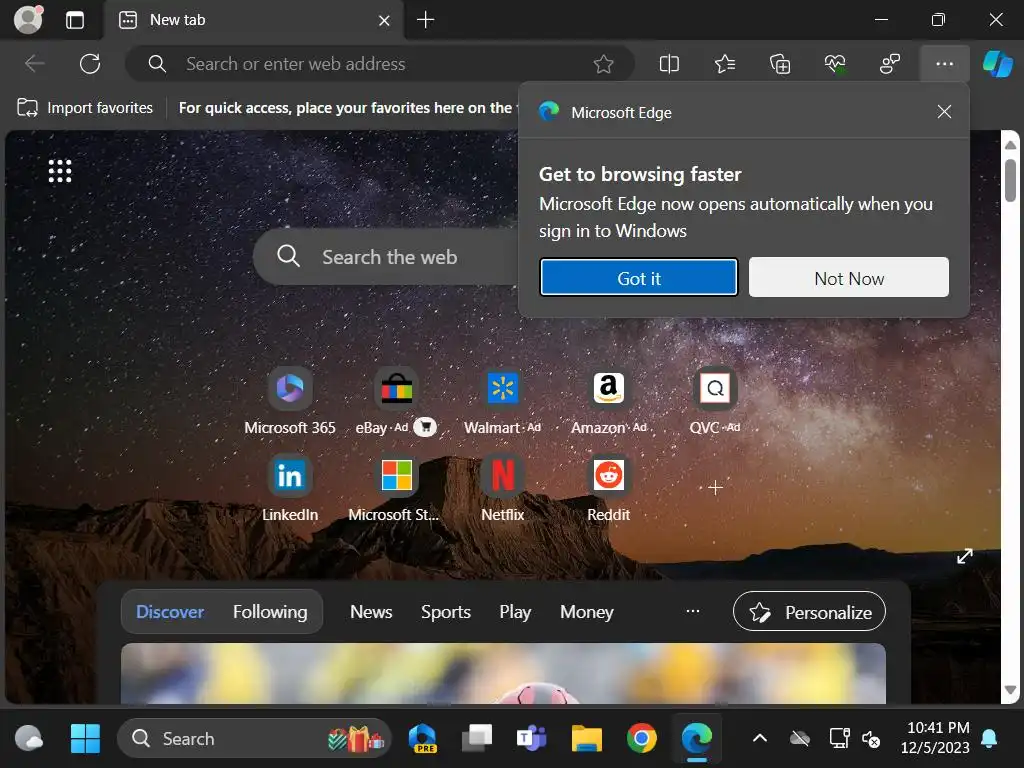Image resolution: width=1024 pixels, height=768 pixels.
Task: Switch to the Following tab
Action: point(270,612)
